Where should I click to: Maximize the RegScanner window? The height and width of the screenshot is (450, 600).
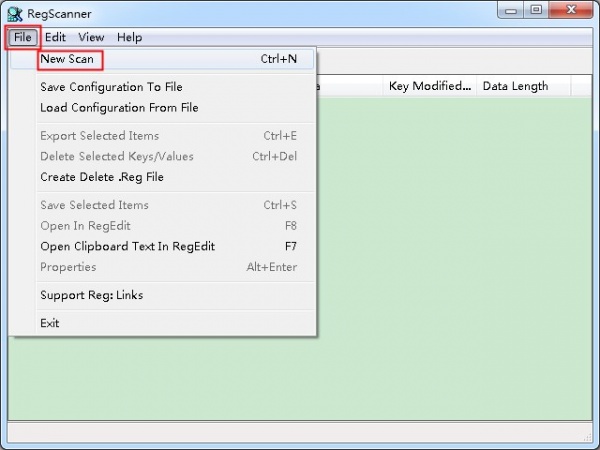[x=536, y=10]
